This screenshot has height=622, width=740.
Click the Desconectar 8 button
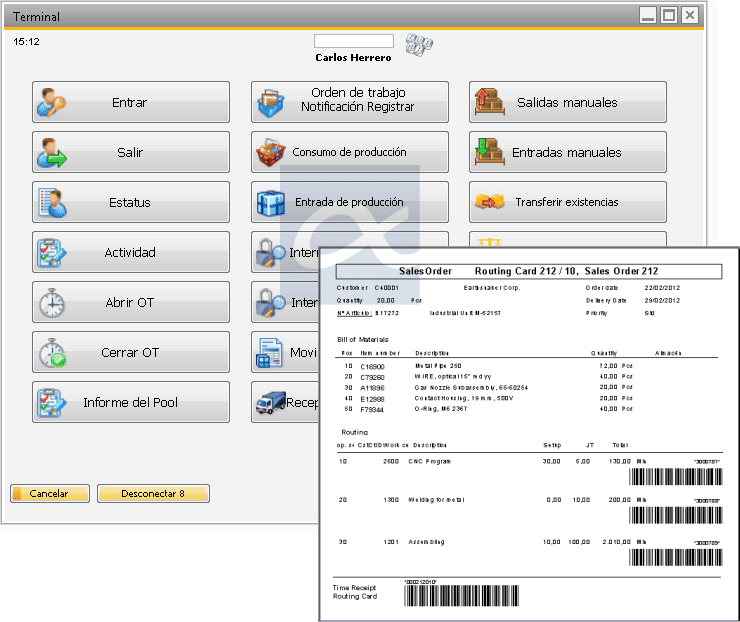point(153,494)
